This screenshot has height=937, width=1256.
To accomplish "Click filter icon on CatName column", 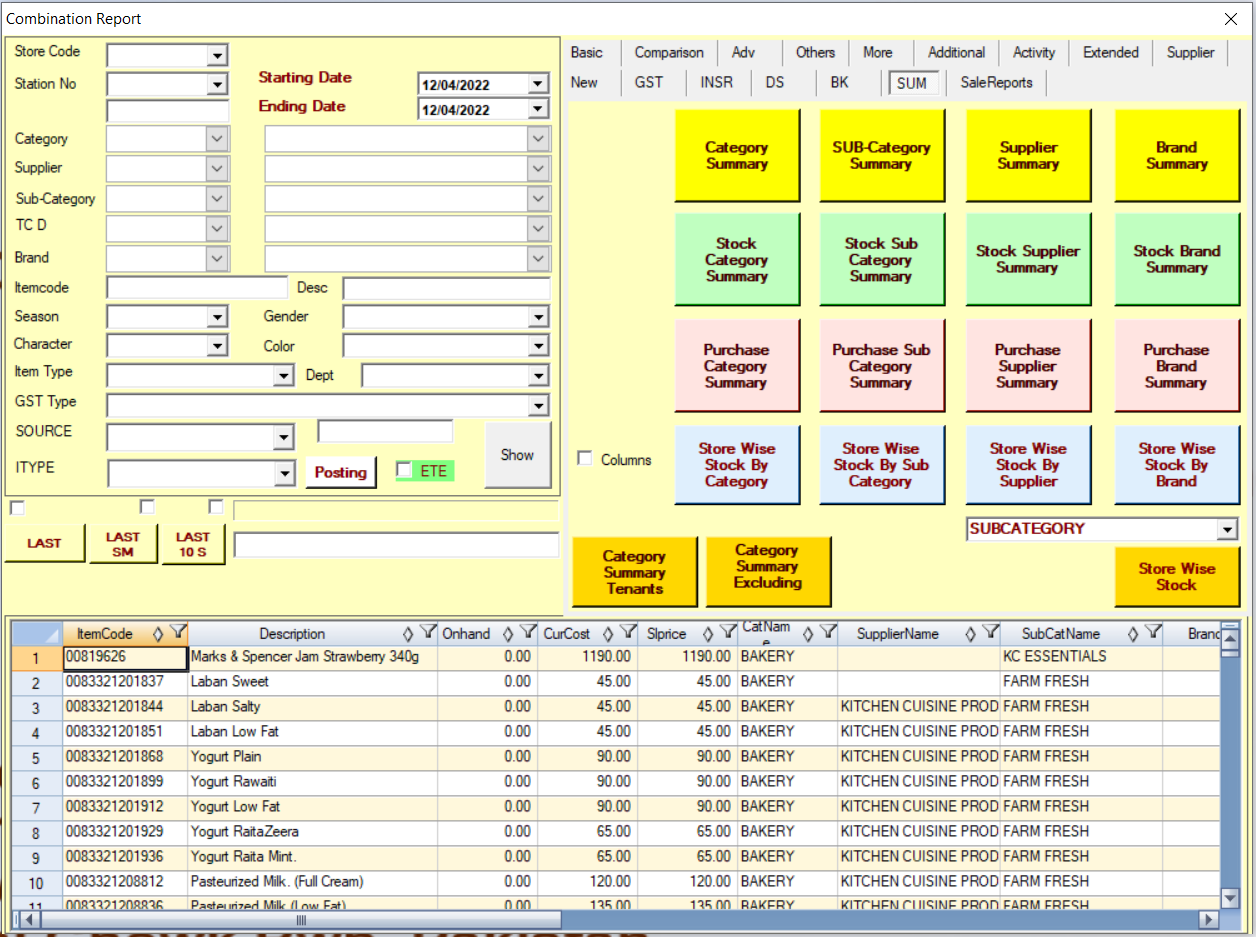I will coord(828,633).
